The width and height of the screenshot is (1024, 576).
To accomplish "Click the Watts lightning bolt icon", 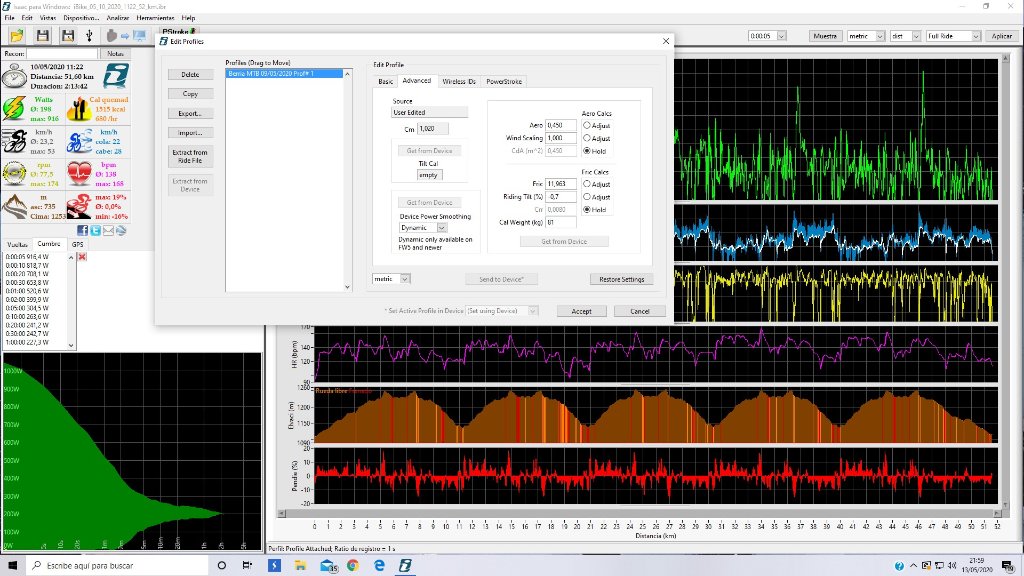I will tap(15, 108).
